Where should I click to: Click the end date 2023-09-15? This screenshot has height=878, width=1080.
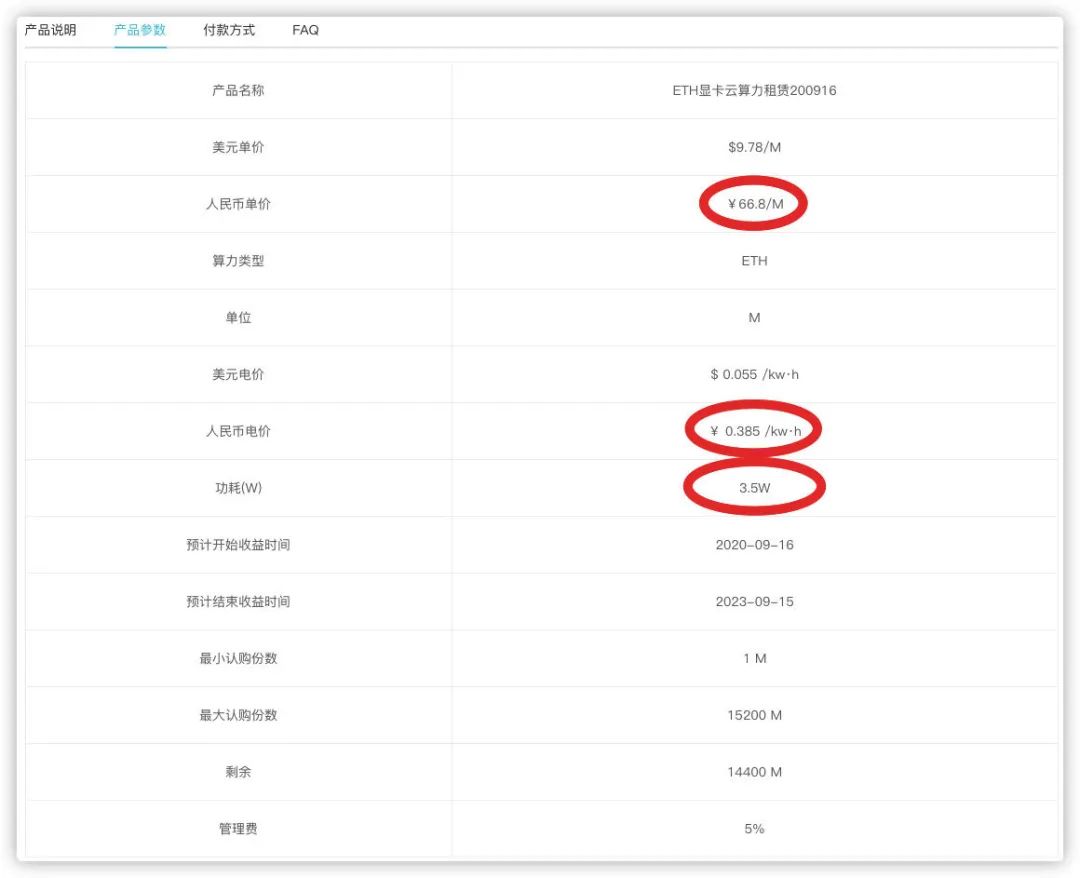(754, 602)
